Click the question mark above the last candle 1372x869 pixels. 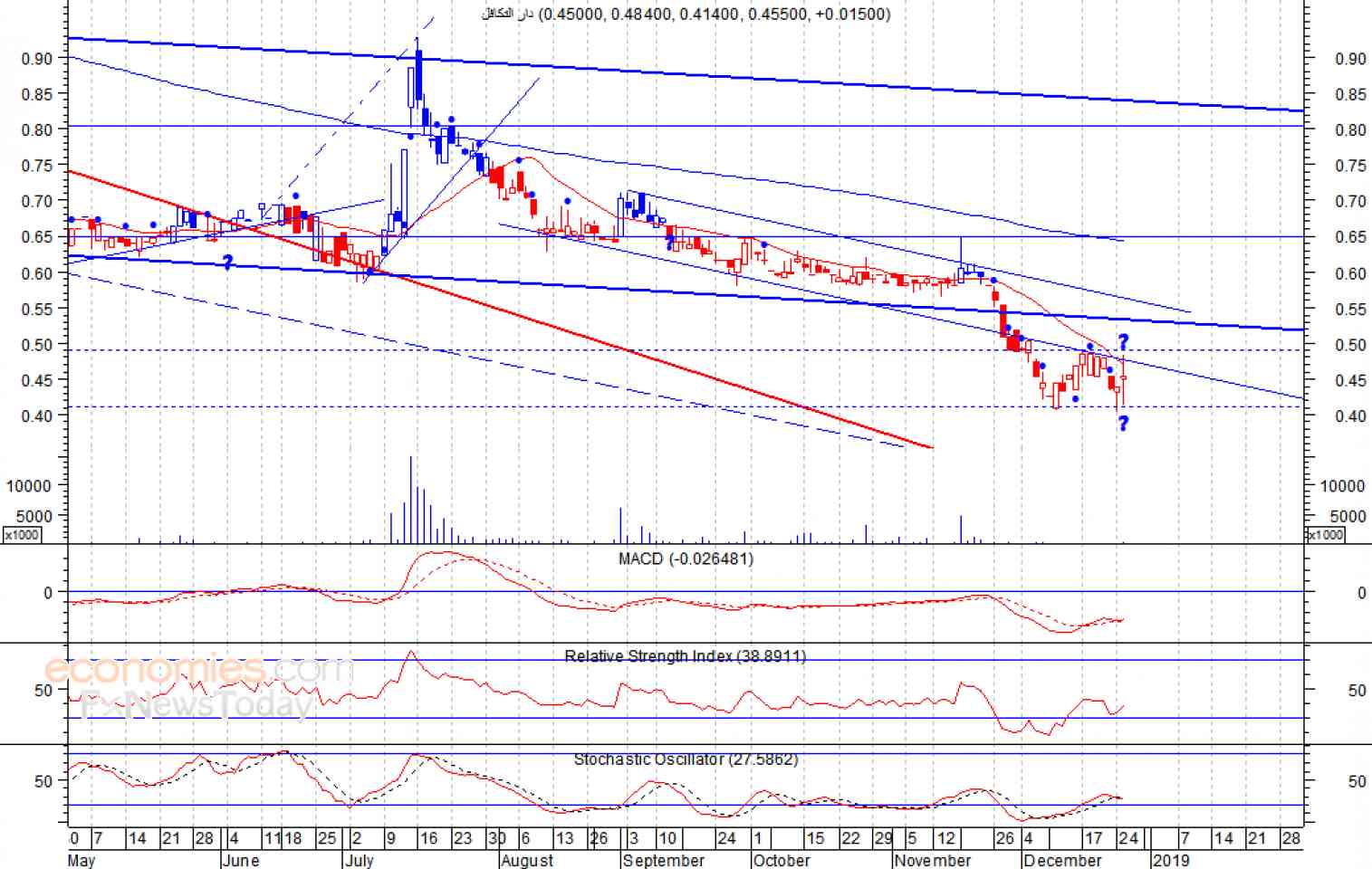pos(1123,342)
